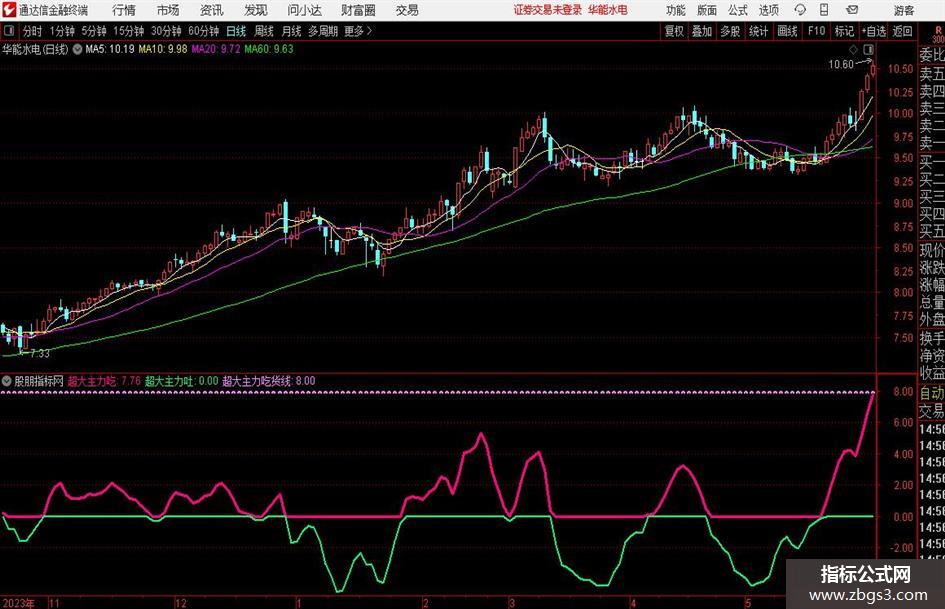945x609 pixels.
Task: Open the 资讯 menu
Action: tap(212, 10)
